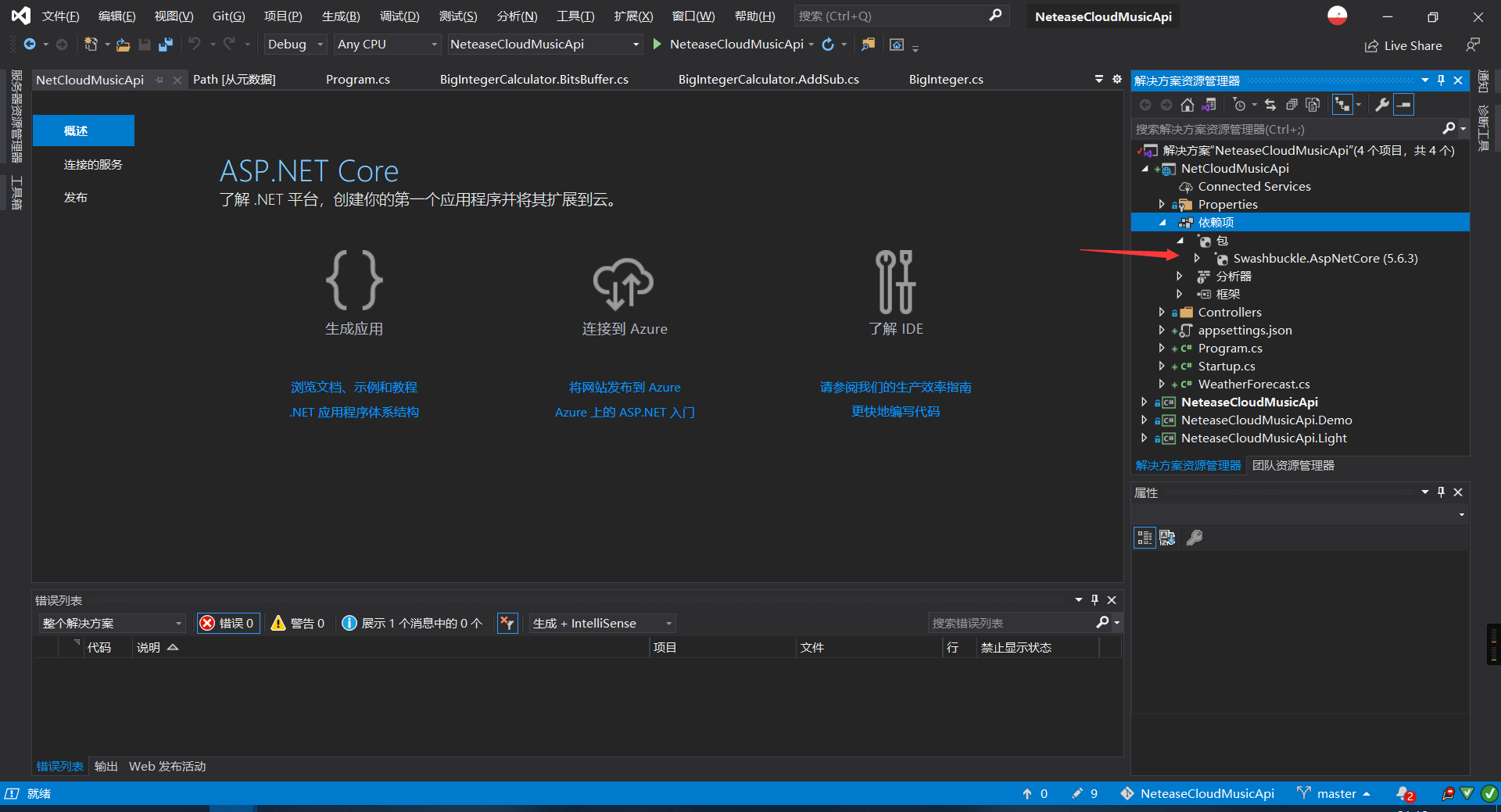Focus the Solution Explorer search field
1501x812 pixels.
tap(1288, 129)
